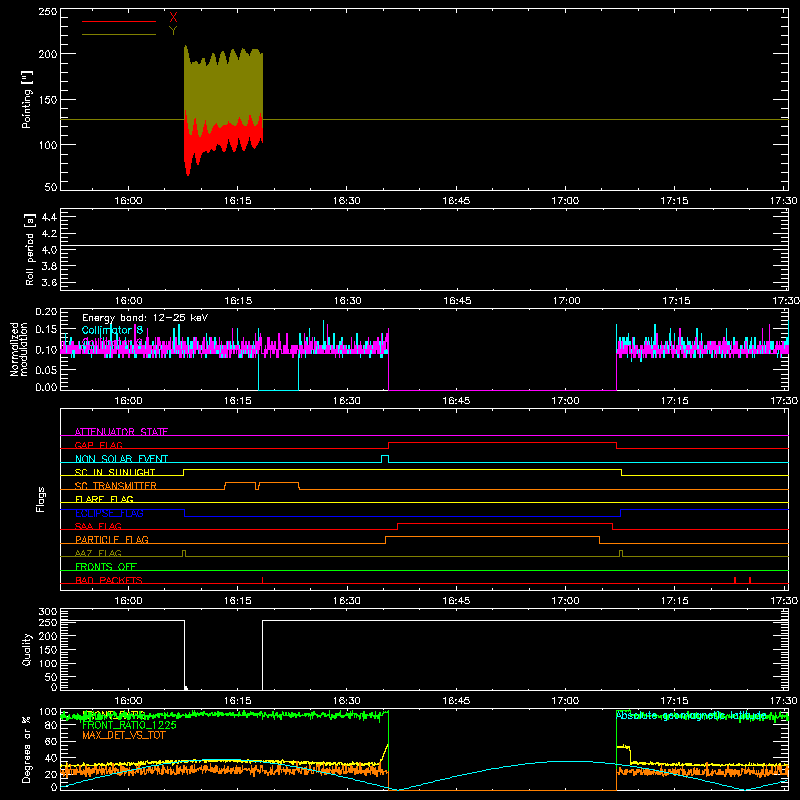Click the olive "Y" legend letter
Image resolution: width=800 pixels, height=800 pixels.
pyautogui.click(x=173, y=30)
